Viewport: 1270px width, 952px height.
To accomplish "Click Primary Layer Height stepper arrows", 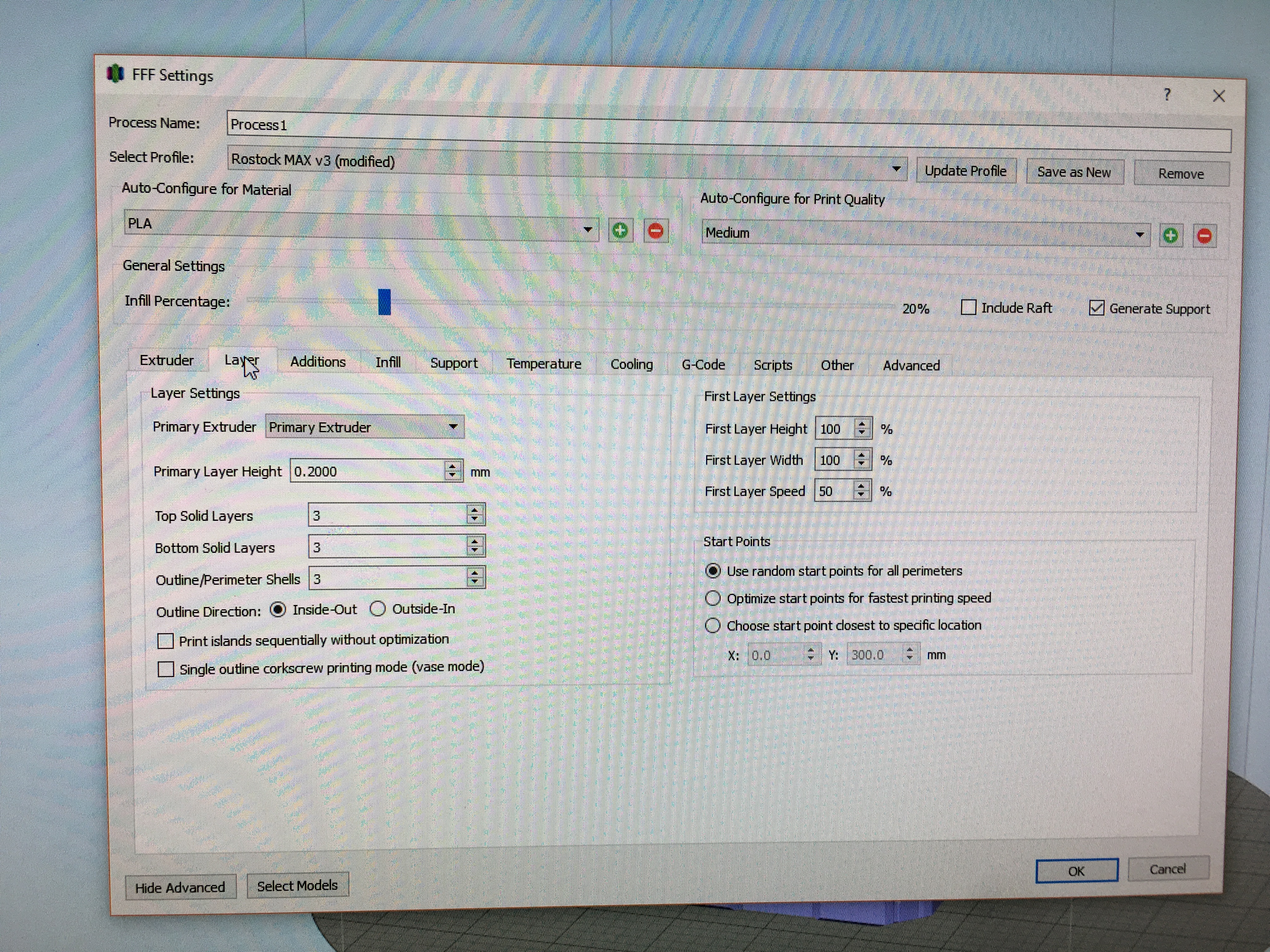I will pos(452,471).
